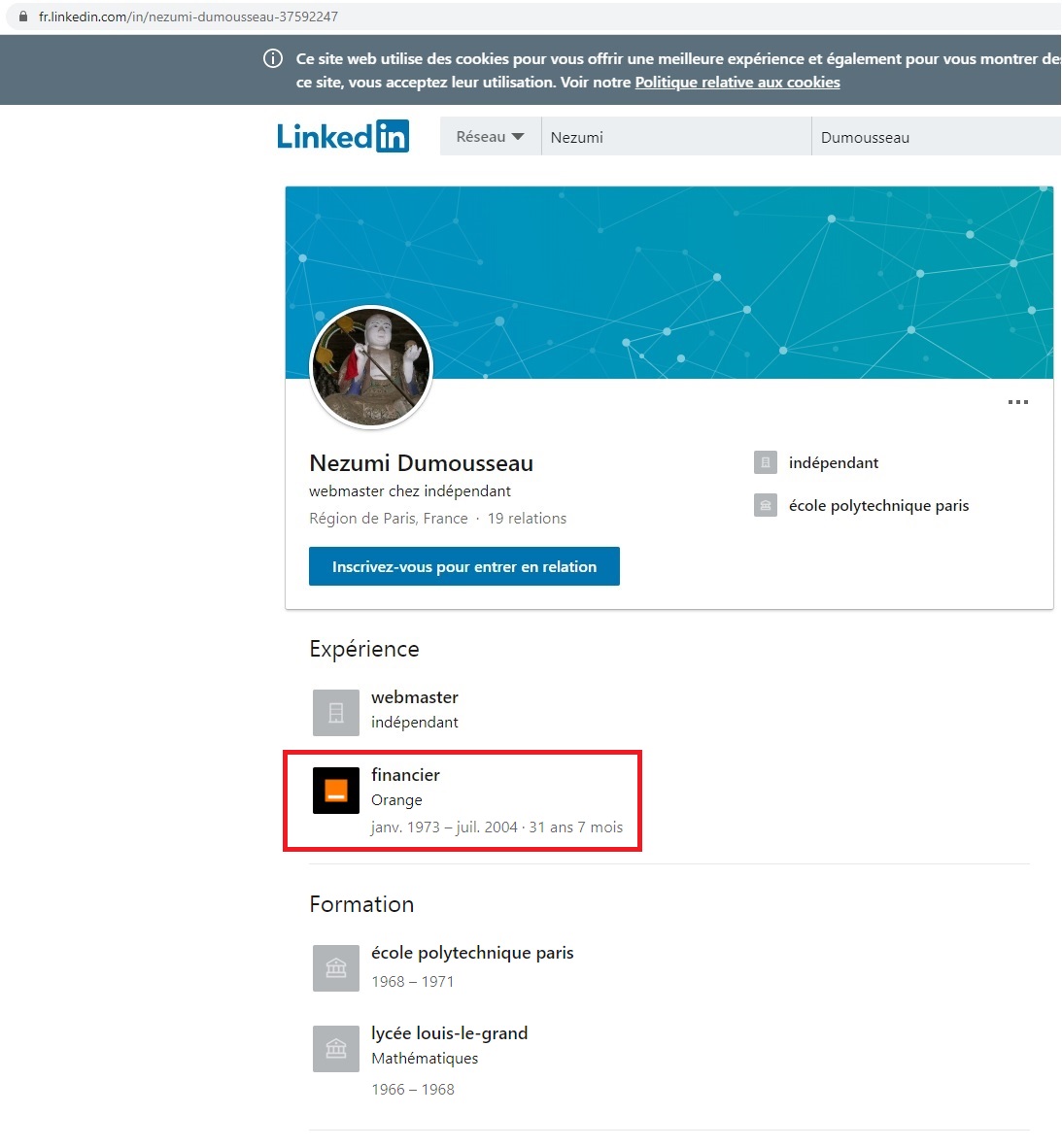Open the three-dot more options menu
Viewport: 1062px width, 1148px height.
pos(1017,402)
